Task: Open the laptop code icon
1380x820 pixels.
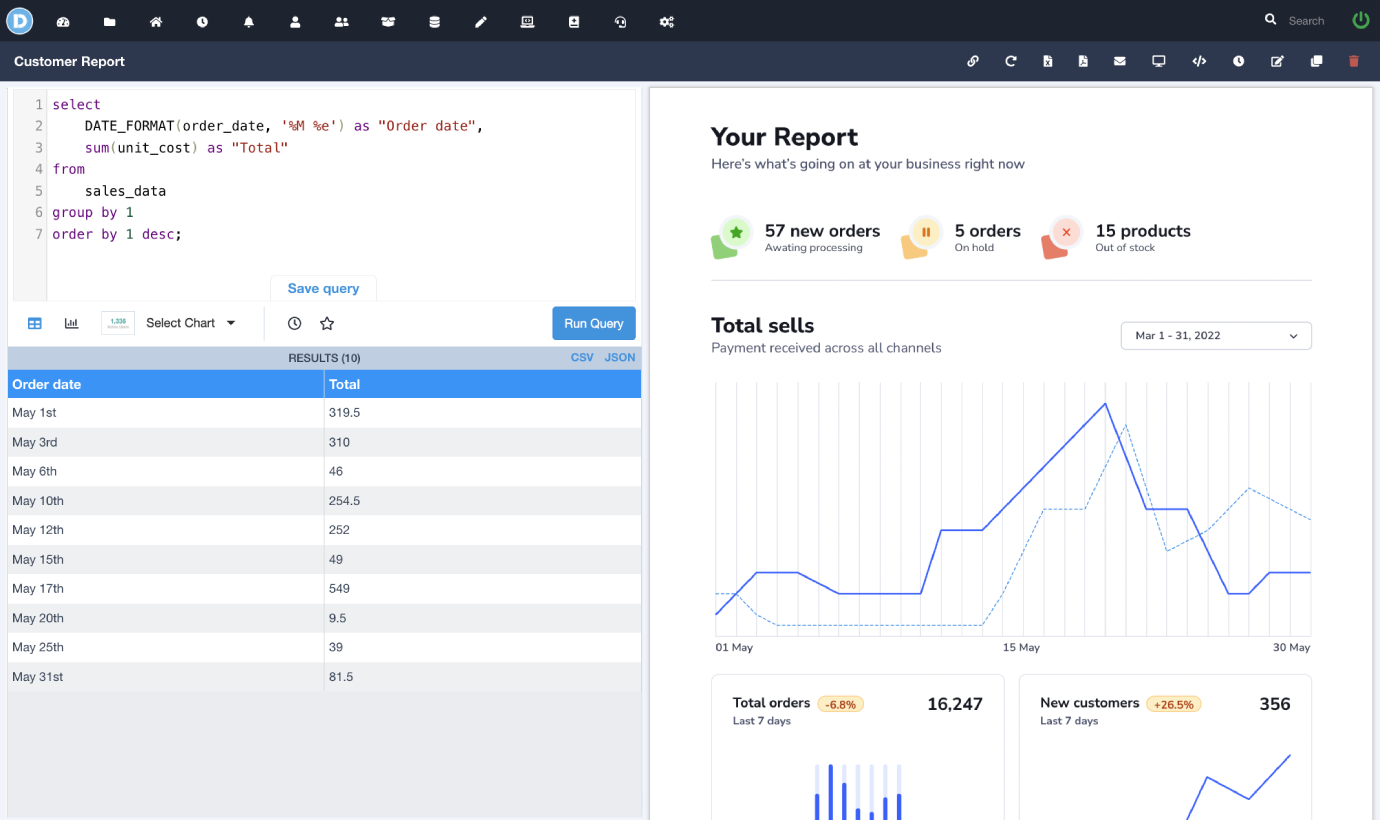Action: (x=528, y=21)
